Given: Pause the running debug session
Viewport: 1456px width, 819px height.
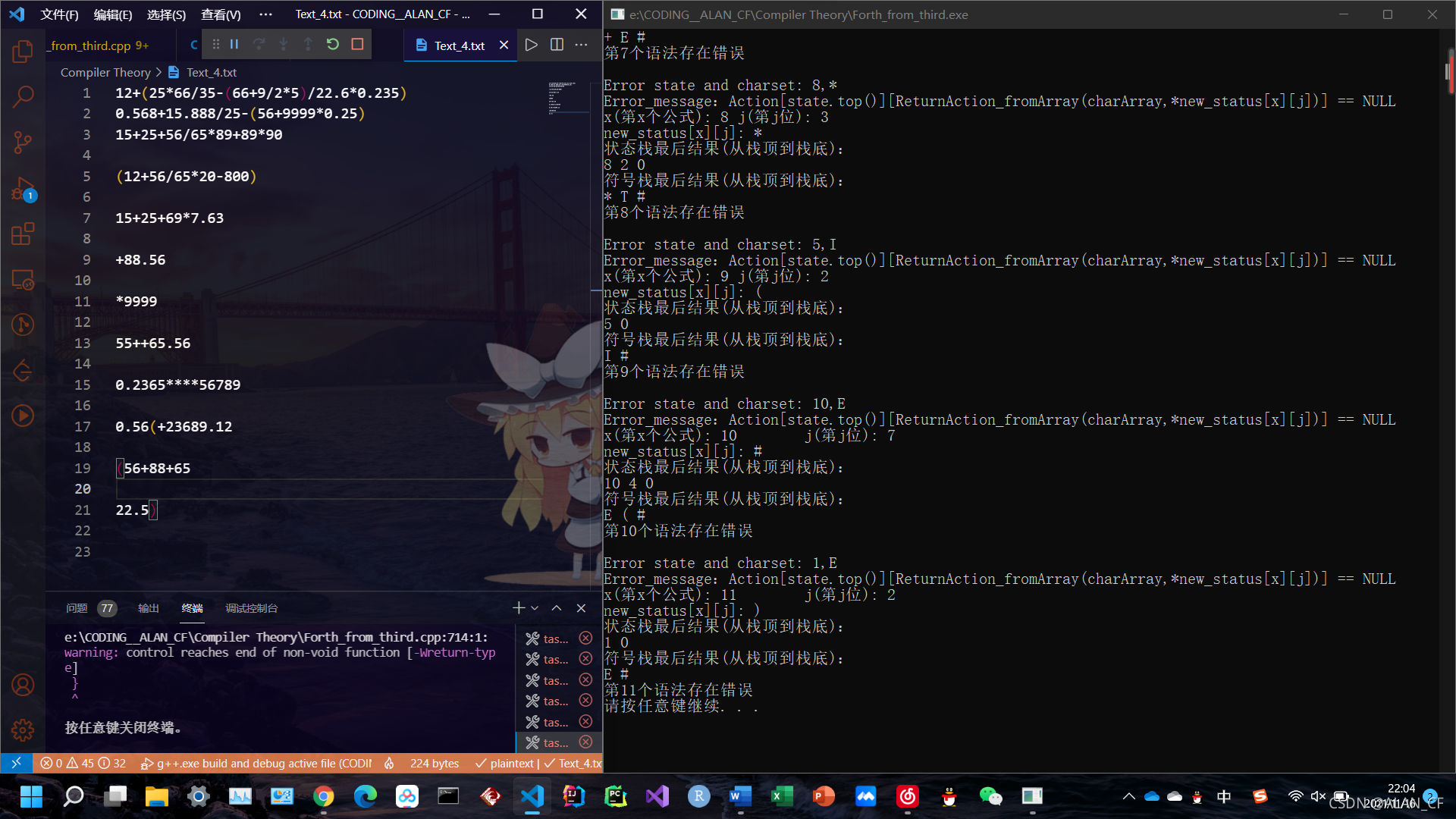Looking at the screenshot, I should [234, 45].
